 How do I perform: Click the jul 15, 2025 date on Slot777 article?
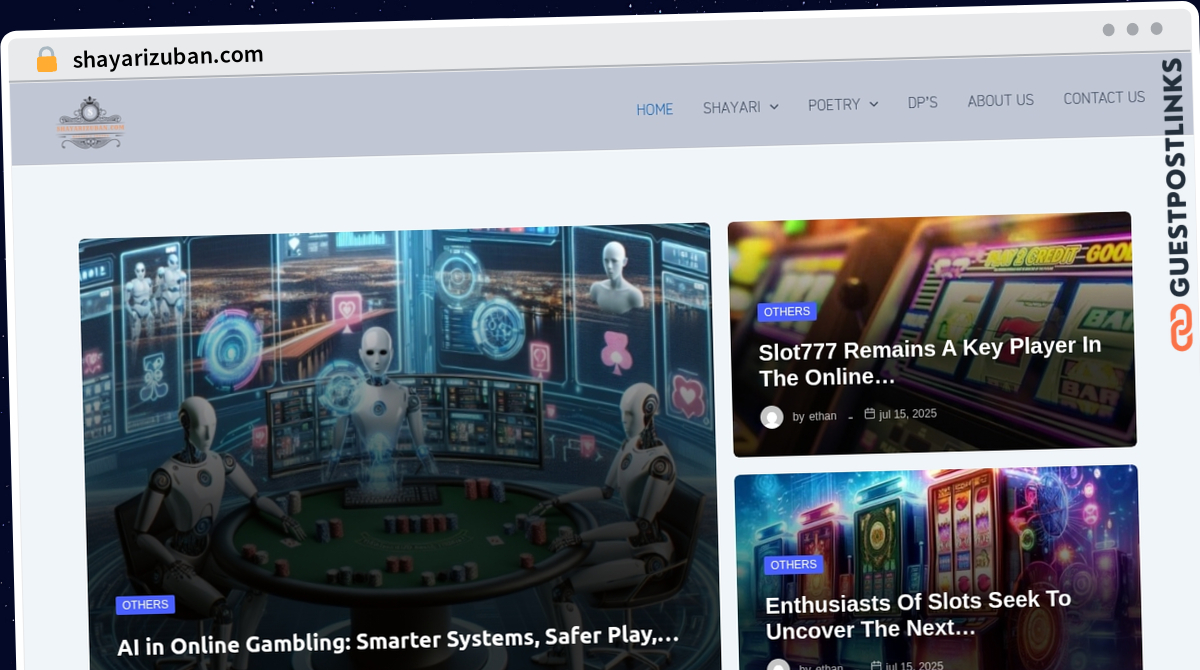908,413
